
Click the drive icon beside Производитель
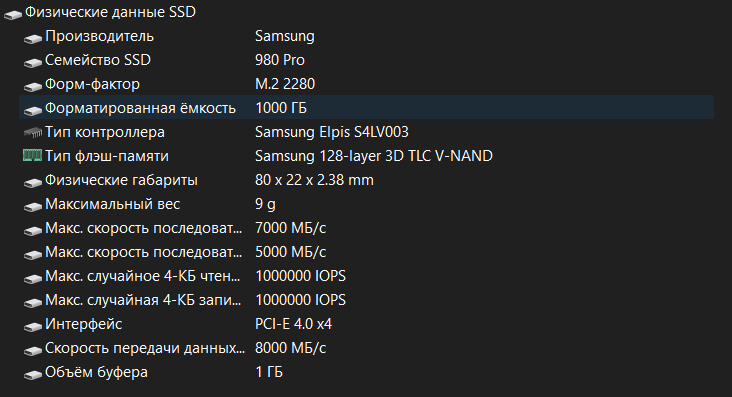(x=33, y=39)
